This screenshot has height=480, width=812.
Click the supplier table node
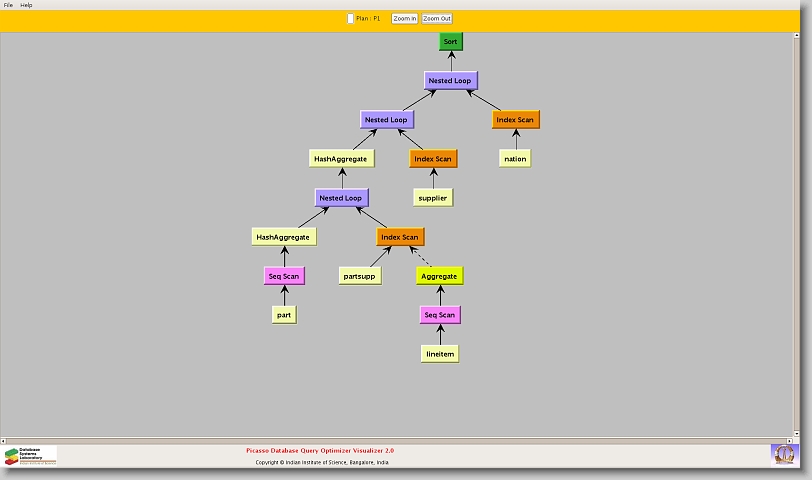[x=433, y=198]
